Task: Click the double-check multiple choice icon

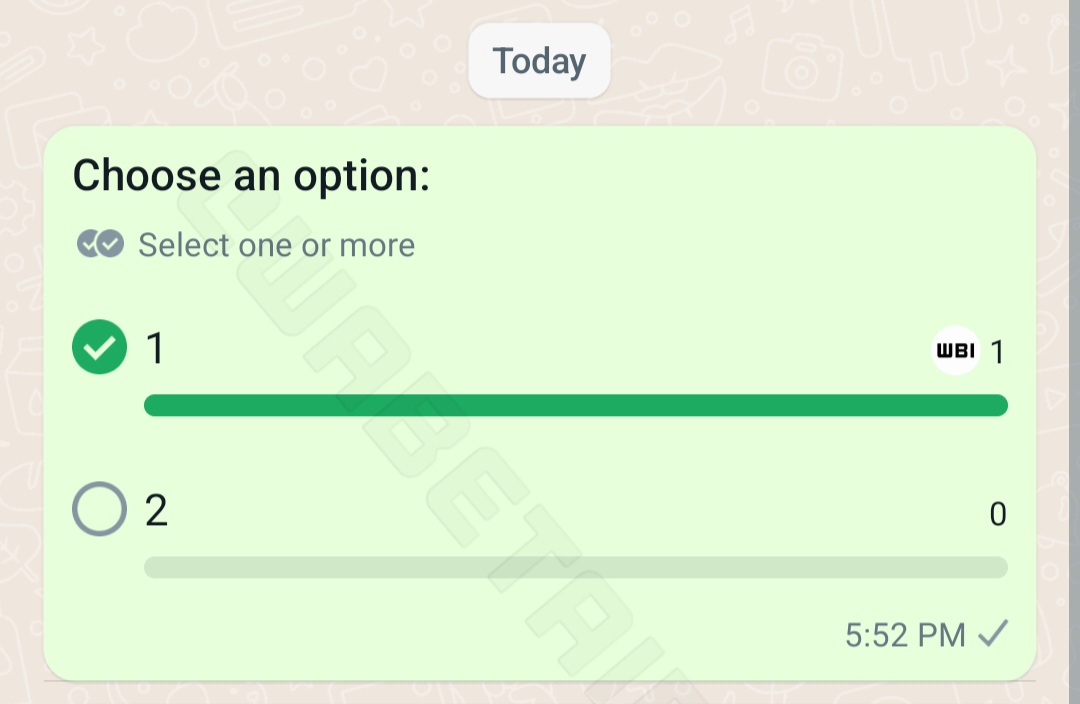Action: [x=100, y=244]
